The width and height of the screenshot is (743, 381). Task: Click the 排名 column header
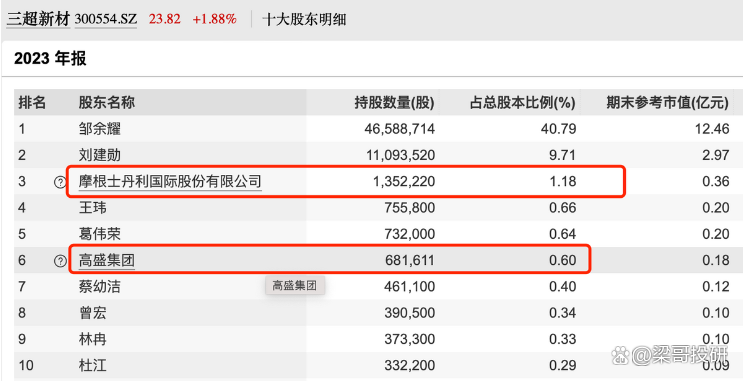pos(32,102)
